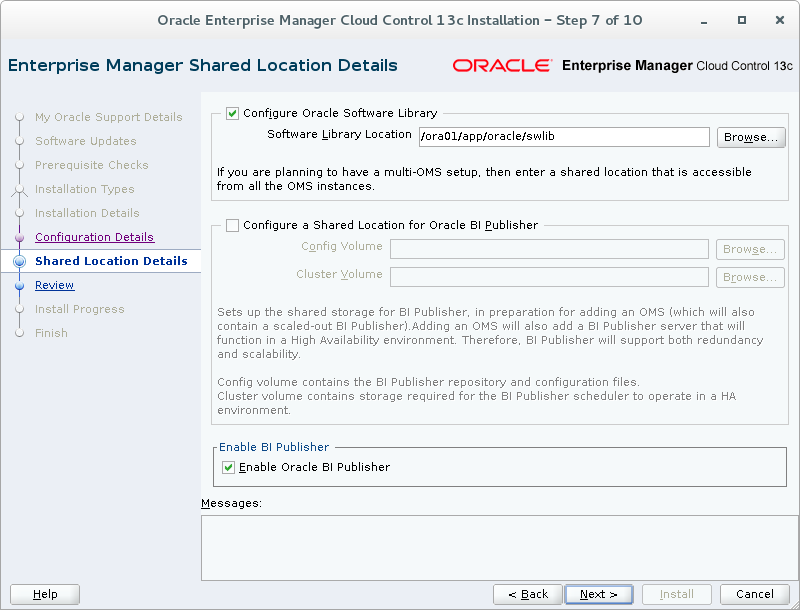Enable Shared Location for Oracle BI Publisher checkbox
Image resolution: width=800 pixels, height=610 pixels.
pyautogui.click(x=232, y=225)
